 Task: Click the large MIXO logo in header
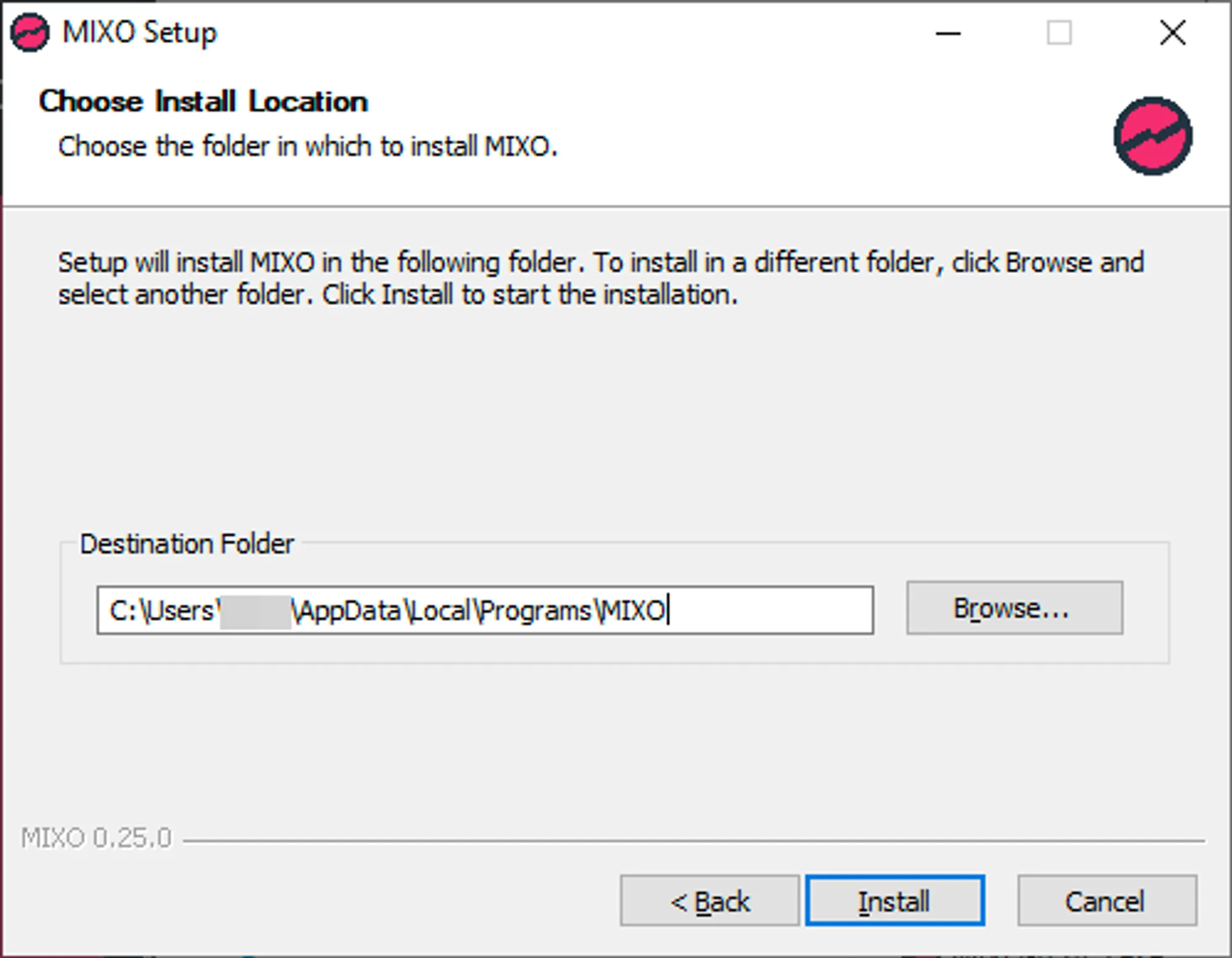click(1152, 136)
